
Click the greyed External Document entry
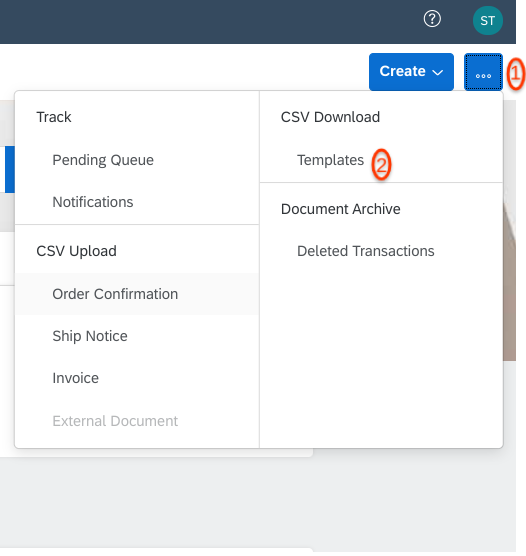pos(115,421)
